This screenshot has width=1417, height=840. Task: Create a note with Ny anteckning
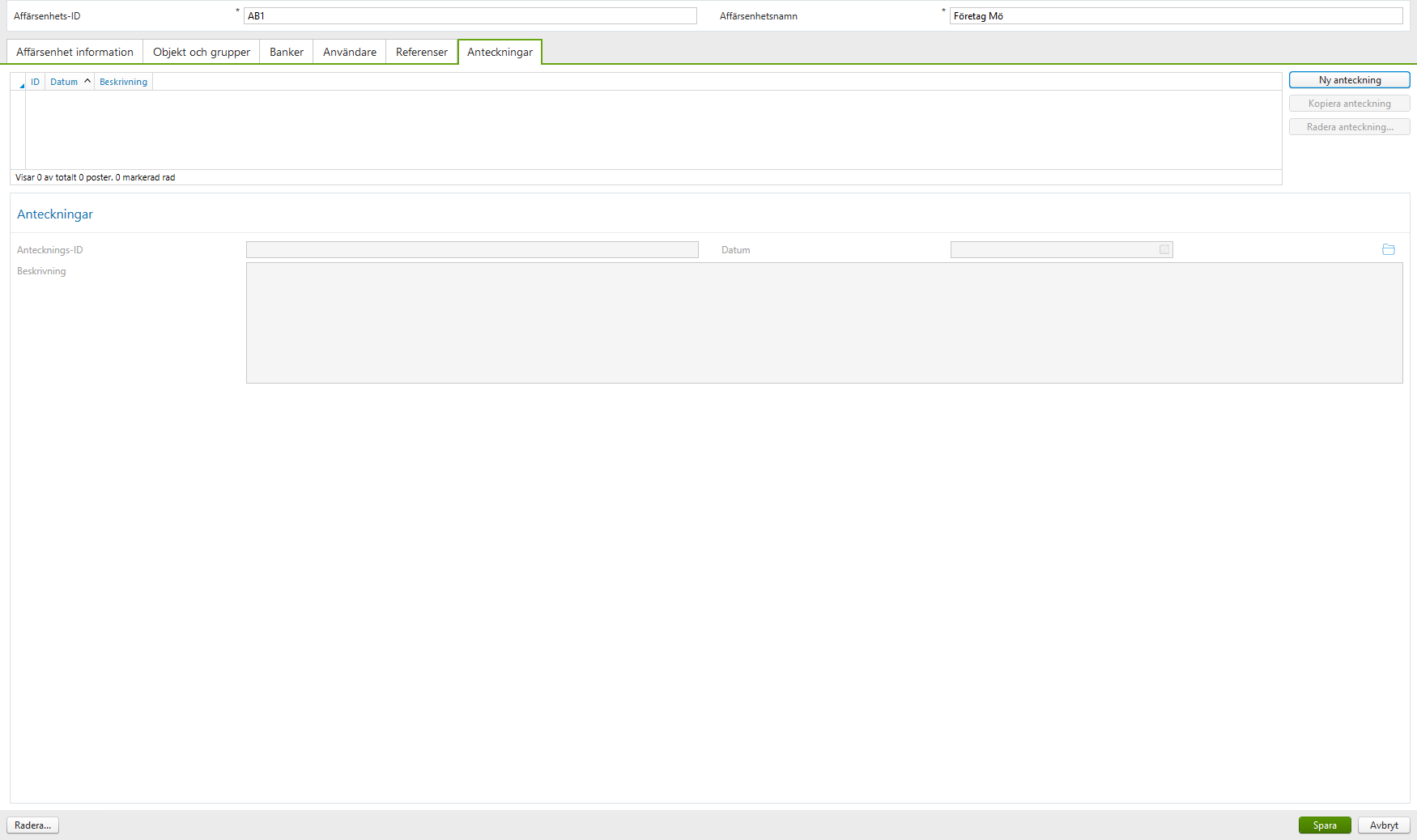point(1348,79)
